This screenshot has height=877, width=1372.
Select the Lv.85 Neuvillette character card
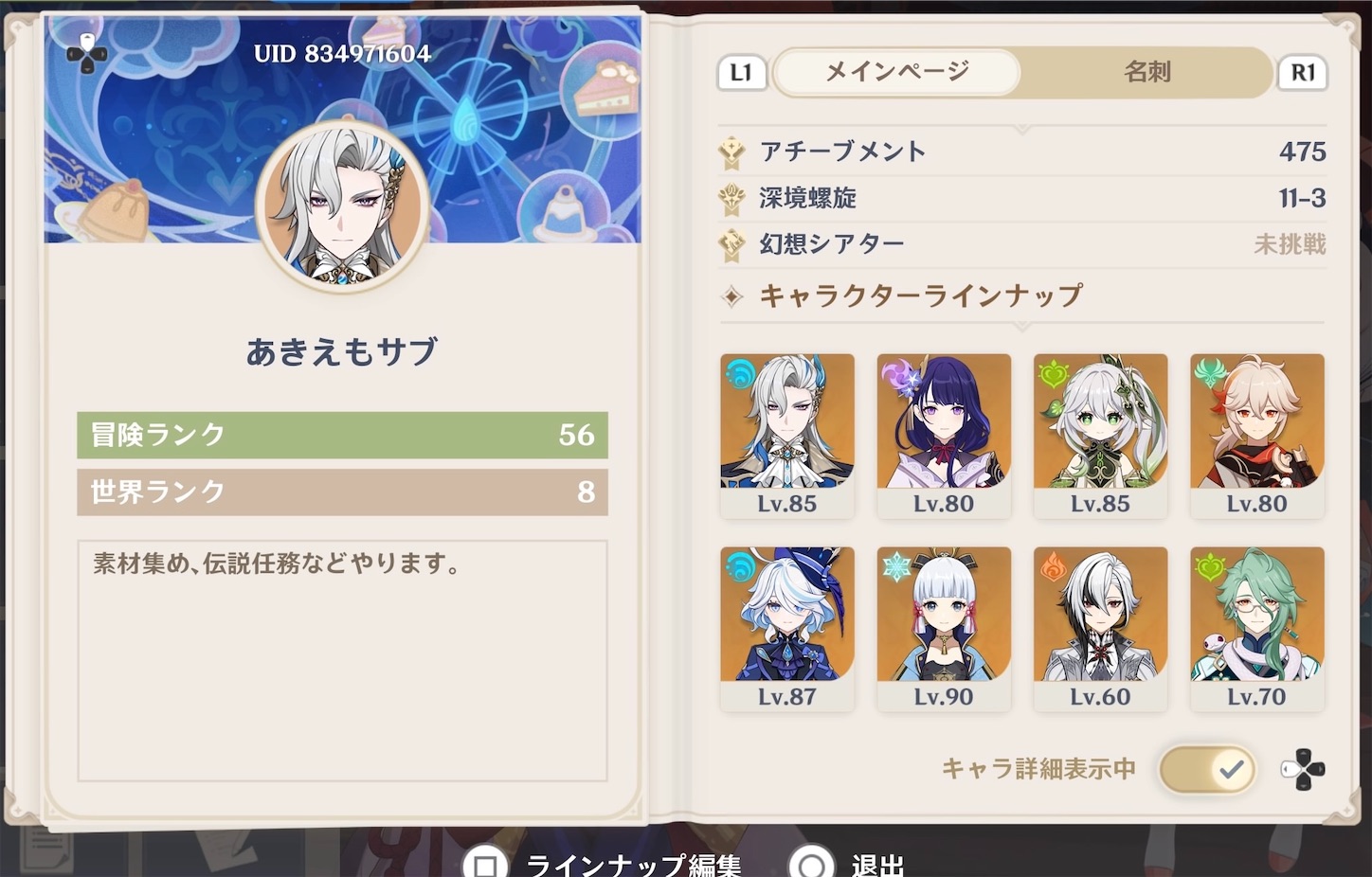pos(787,437)
